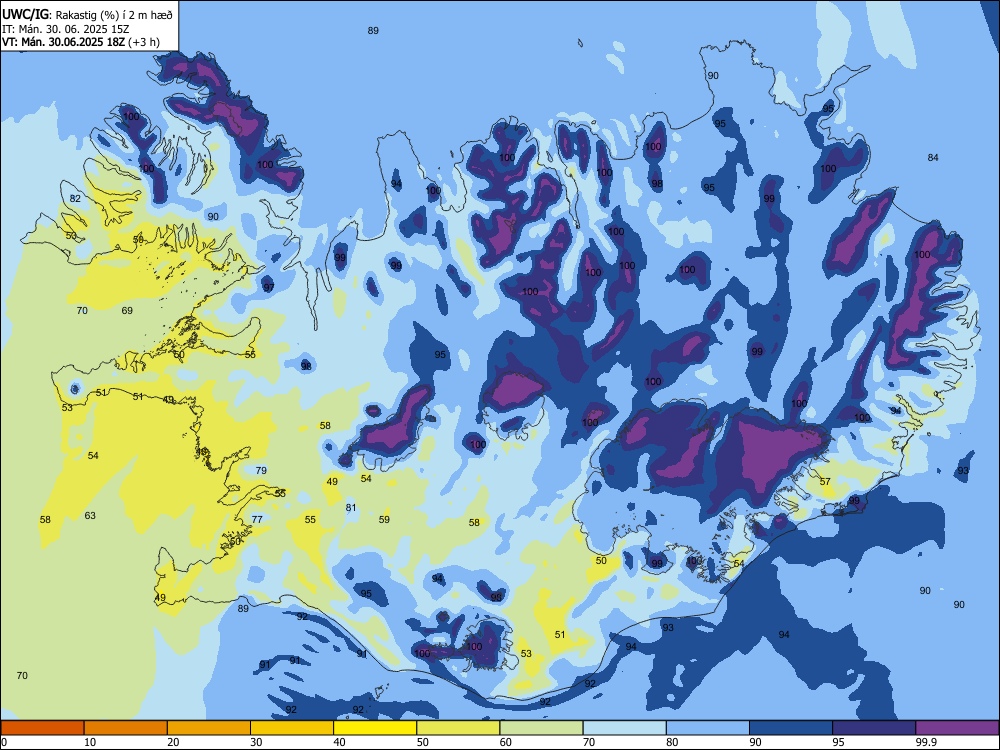The width and height of the screenshot is (1000, 750).
Task: Click the '57' humidity value in the southeast
Action: coord(825,482)
